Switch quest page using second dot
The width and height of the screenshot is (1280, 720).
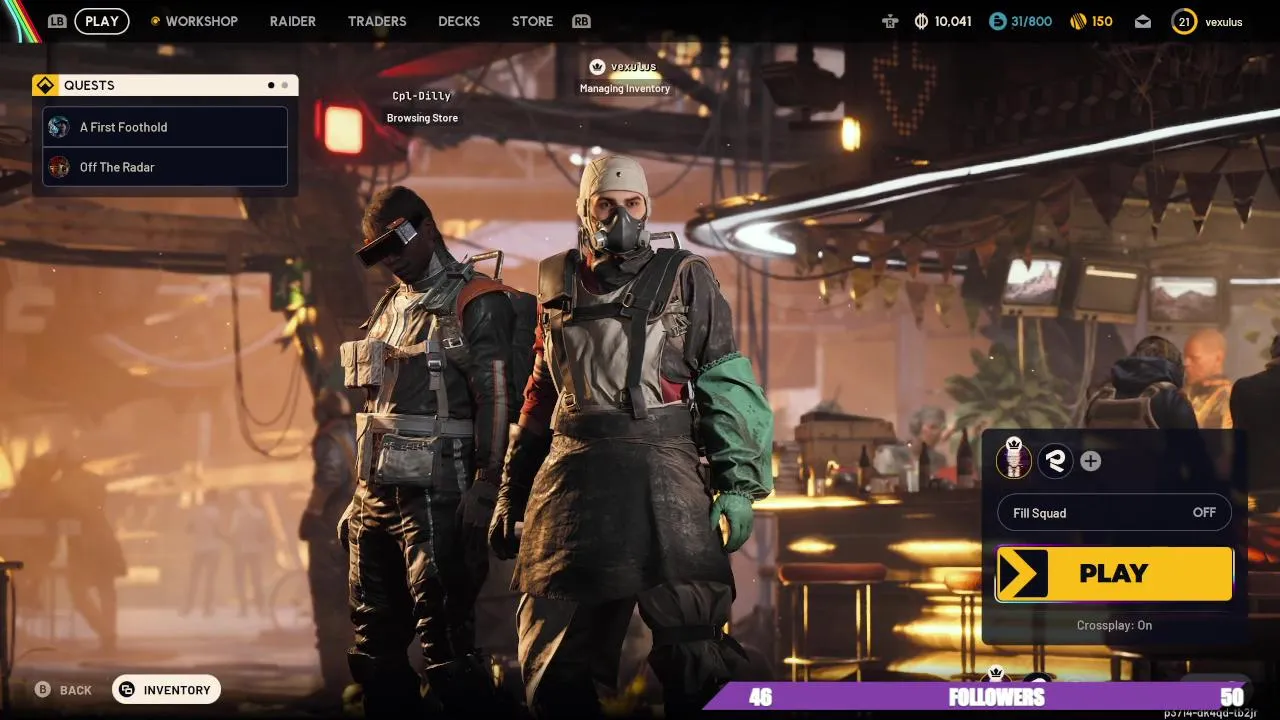point(285,85)
